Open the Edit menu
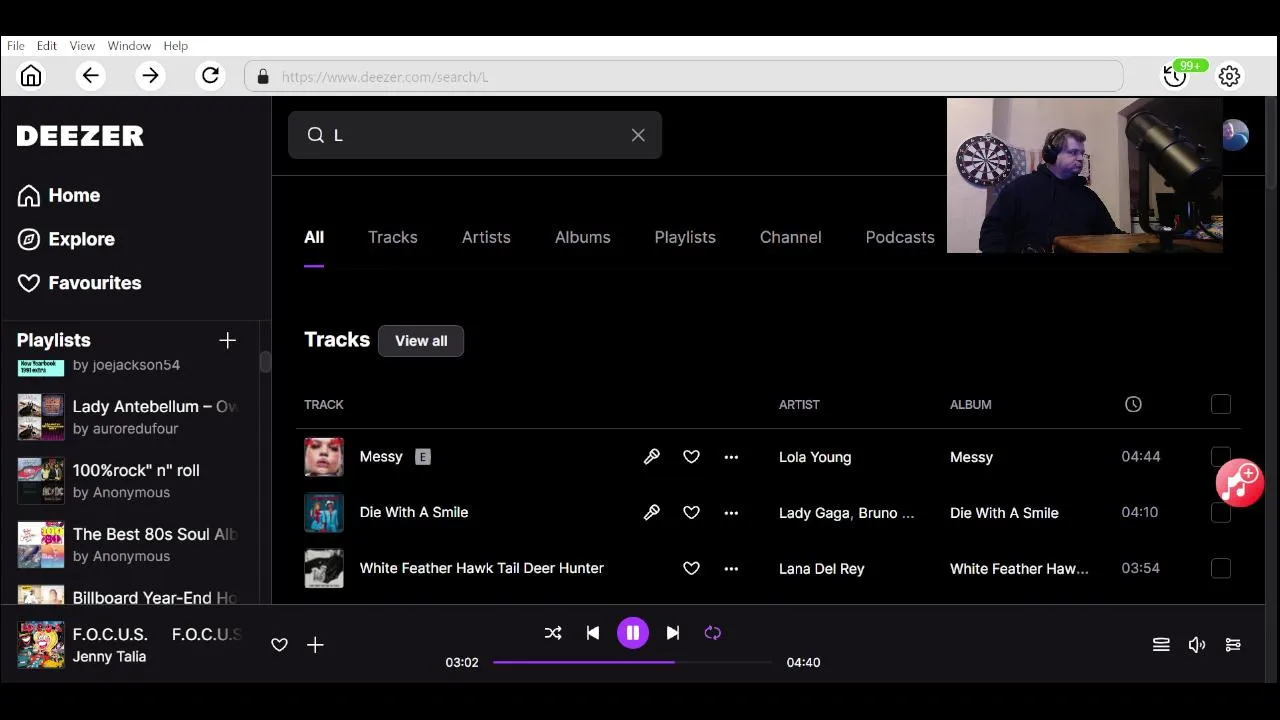 tap(47, 46)
